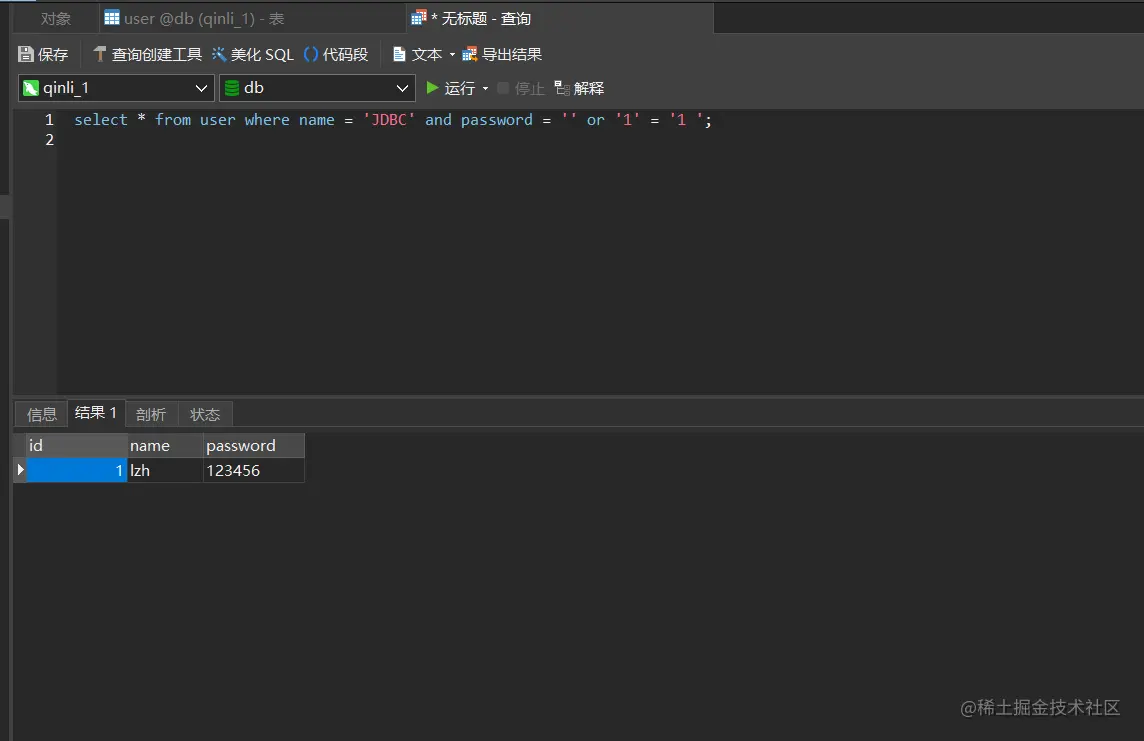1144x741 pixels.
Task: Click the Stop (停止) button
Action: click(521, 88)
